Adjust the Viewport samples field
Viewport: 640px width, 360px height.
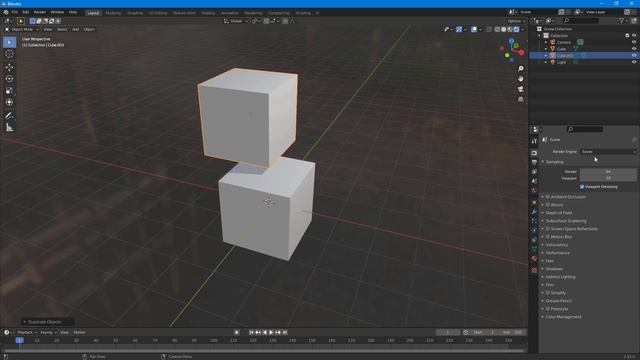[608, 178]
